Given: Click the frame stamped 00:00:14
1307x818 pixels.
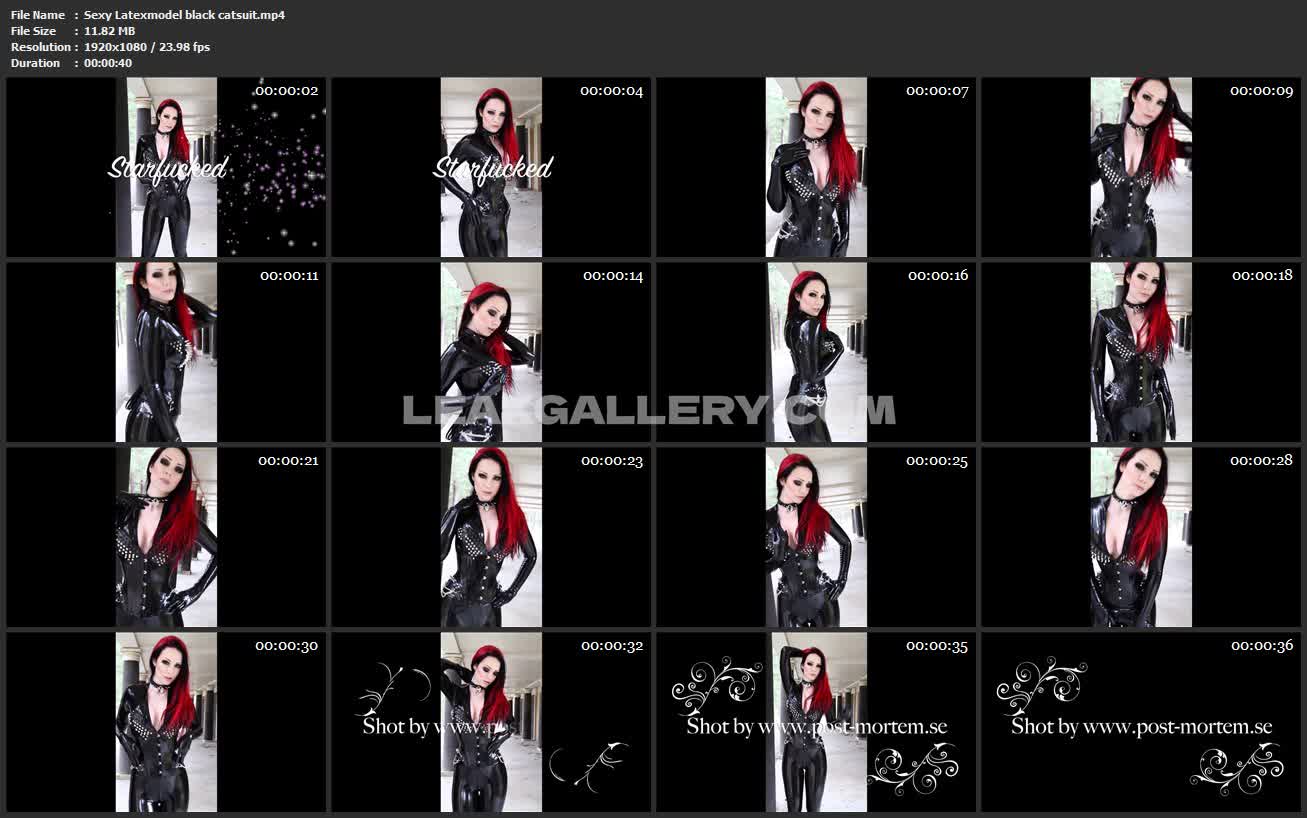Looking at the screenshot, I should click(491, 352).
